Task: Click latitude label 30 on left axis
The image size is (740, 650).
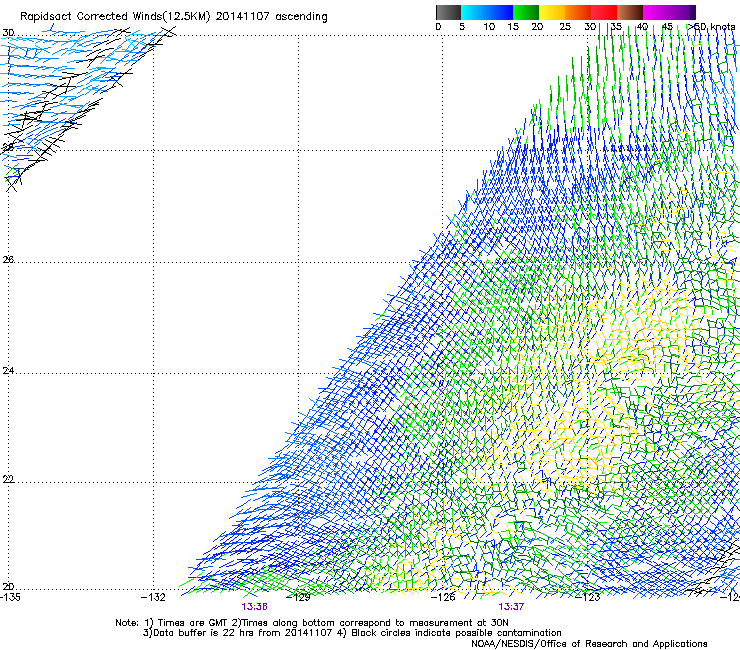Action: pyautogui.click(x=8, y=33)
